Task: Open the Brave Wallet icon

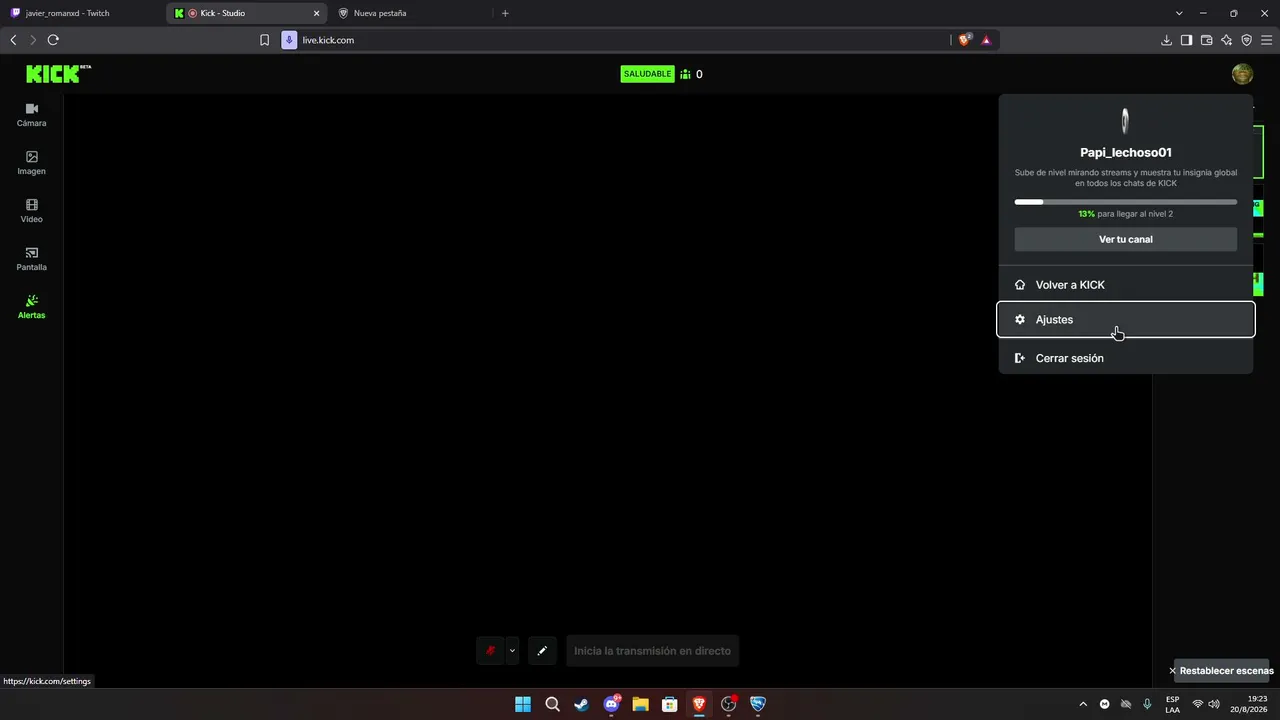Action: click(x=1206, y=40)
